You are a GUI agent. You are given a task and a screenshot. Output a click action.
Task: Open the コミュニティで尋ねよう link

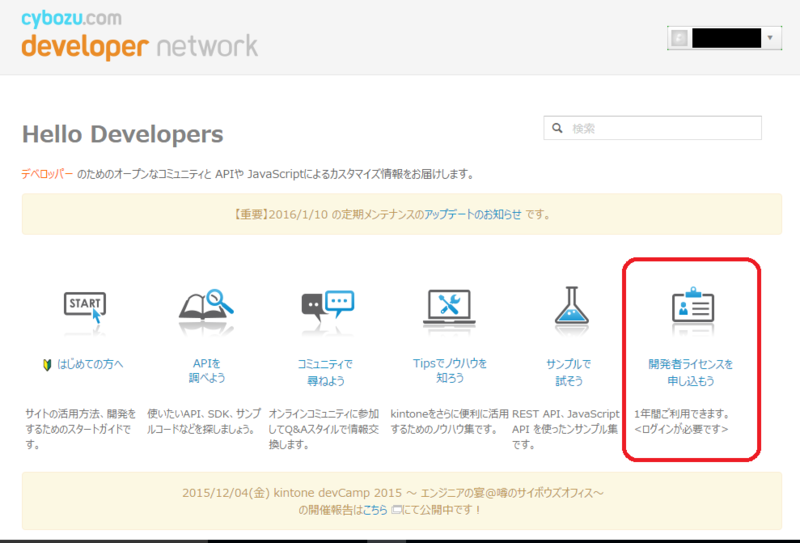(x=326, y=372)
